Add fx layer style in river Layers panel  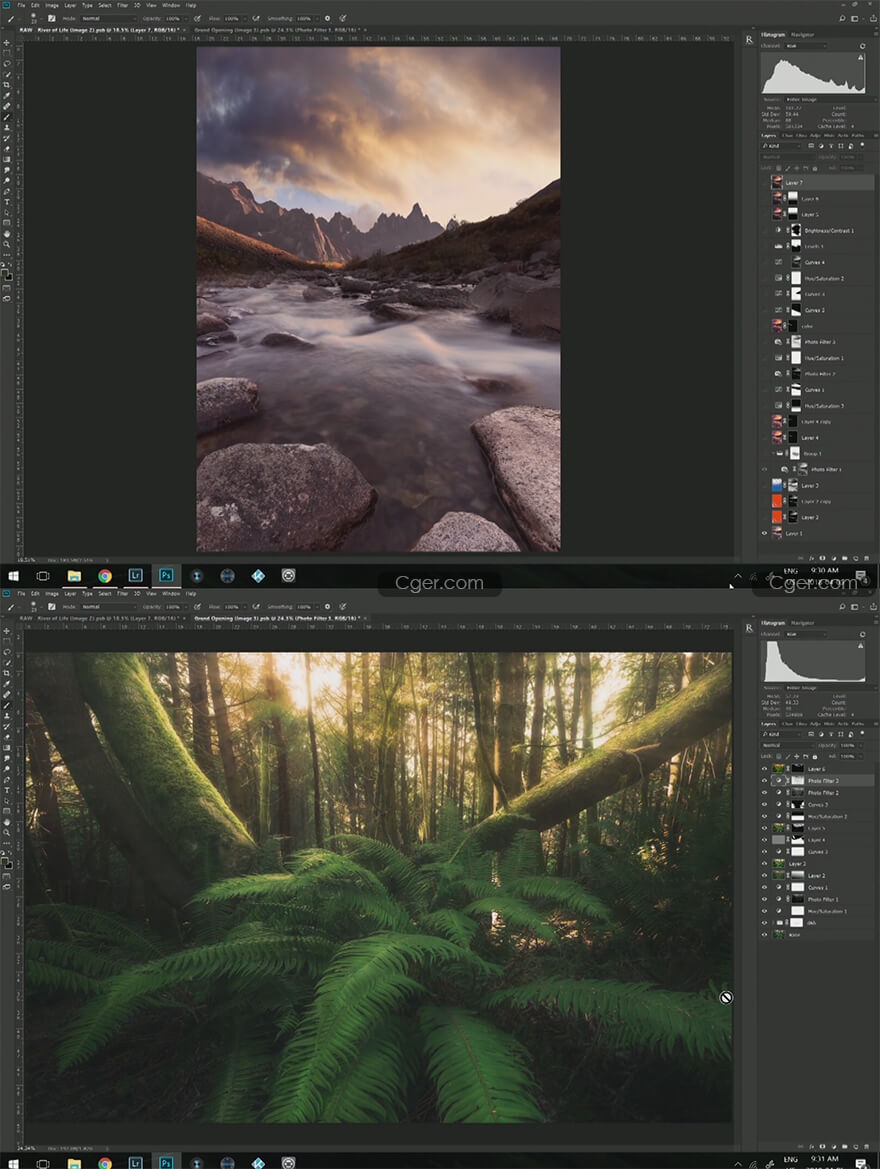tap(811, 558)
